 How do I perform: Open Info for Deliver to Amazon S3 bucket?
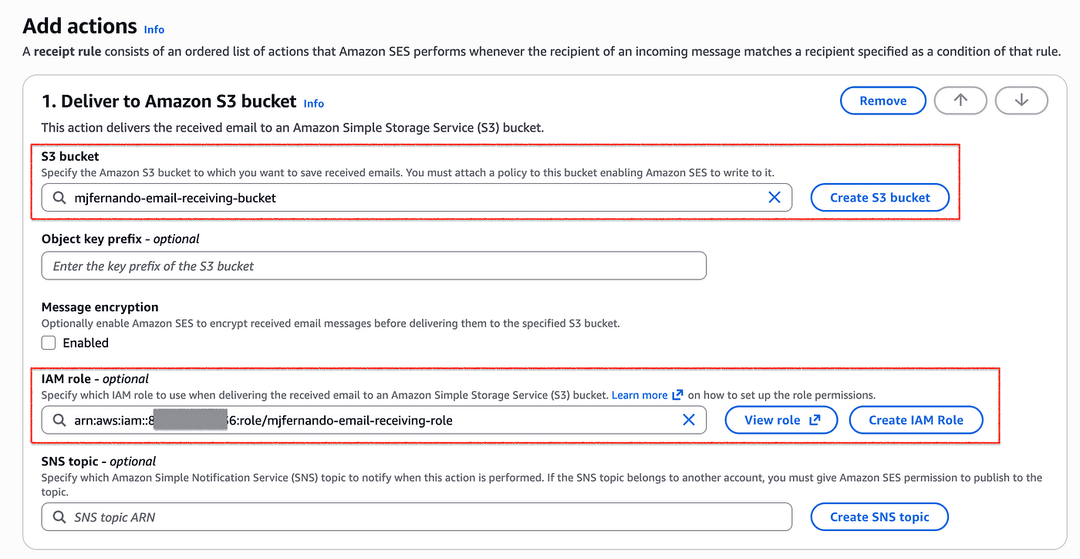pyautogui.click(x=313, y=103)
